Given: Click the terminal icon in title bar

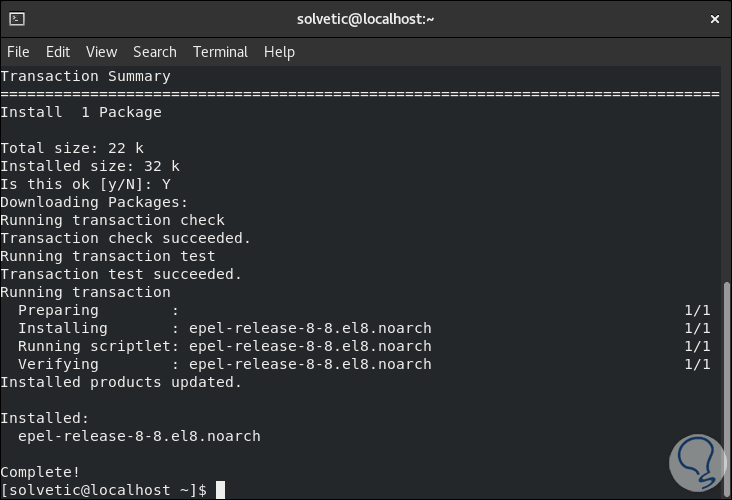Looking at the screenshot, I should [16, 18].
